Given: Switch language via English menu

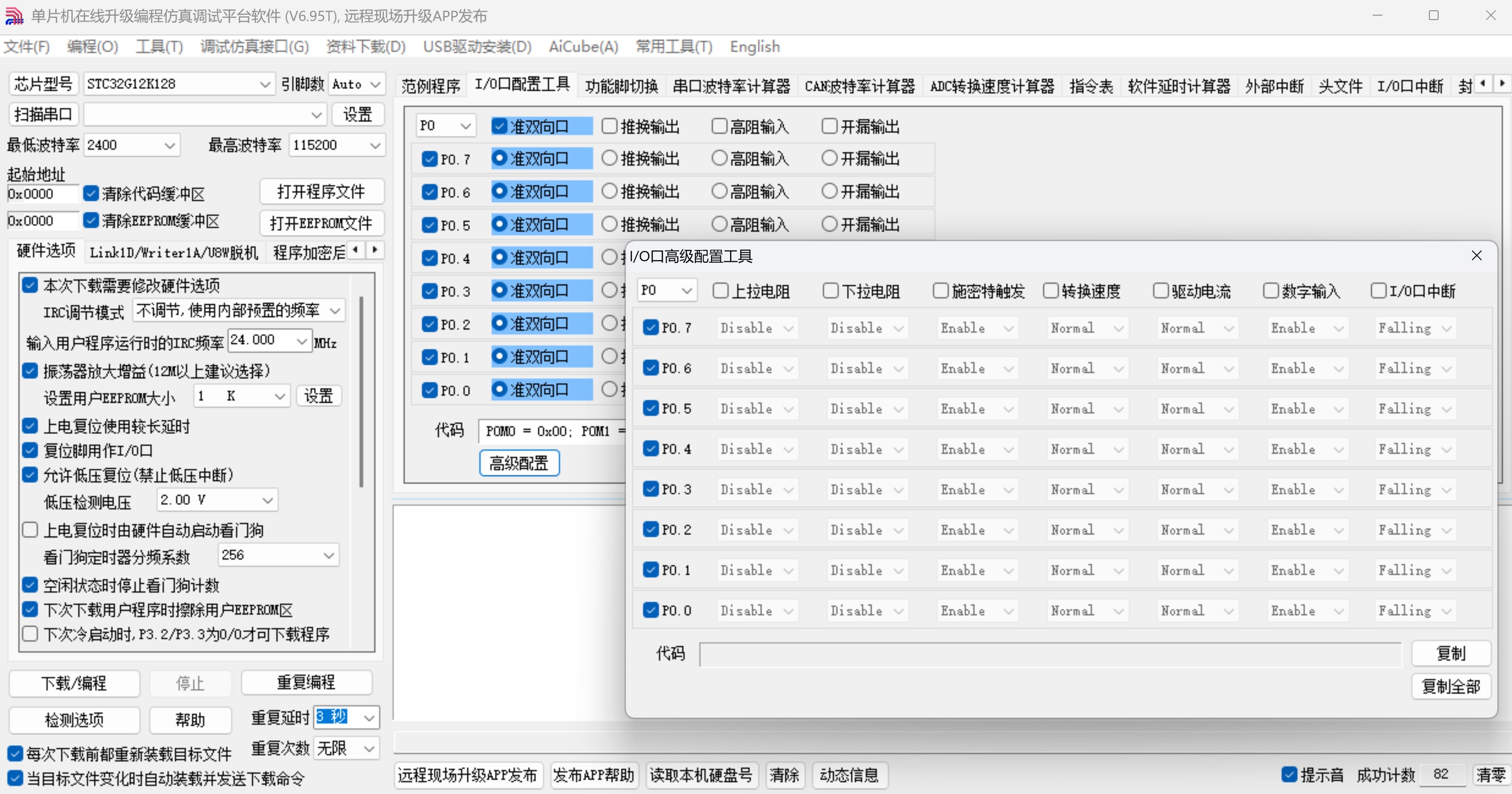Looking at the screenshot, I should (755, 46).
